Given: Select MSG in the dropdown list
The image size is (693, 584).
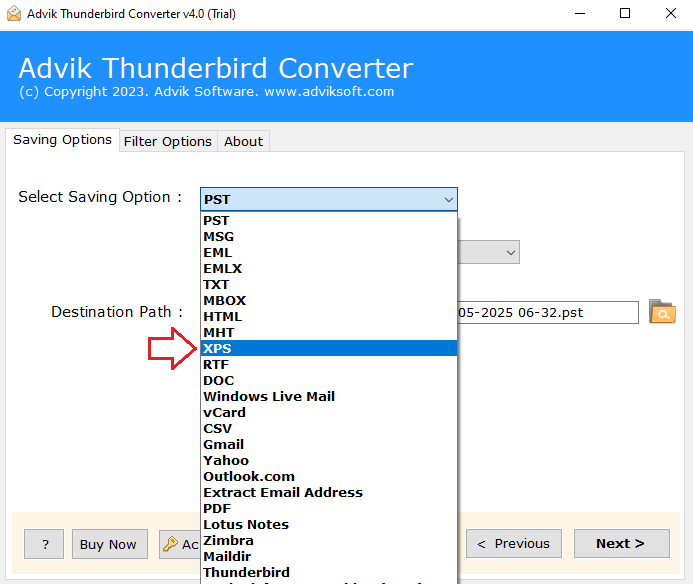Looking at the screenshot, I should click(328, 237).
